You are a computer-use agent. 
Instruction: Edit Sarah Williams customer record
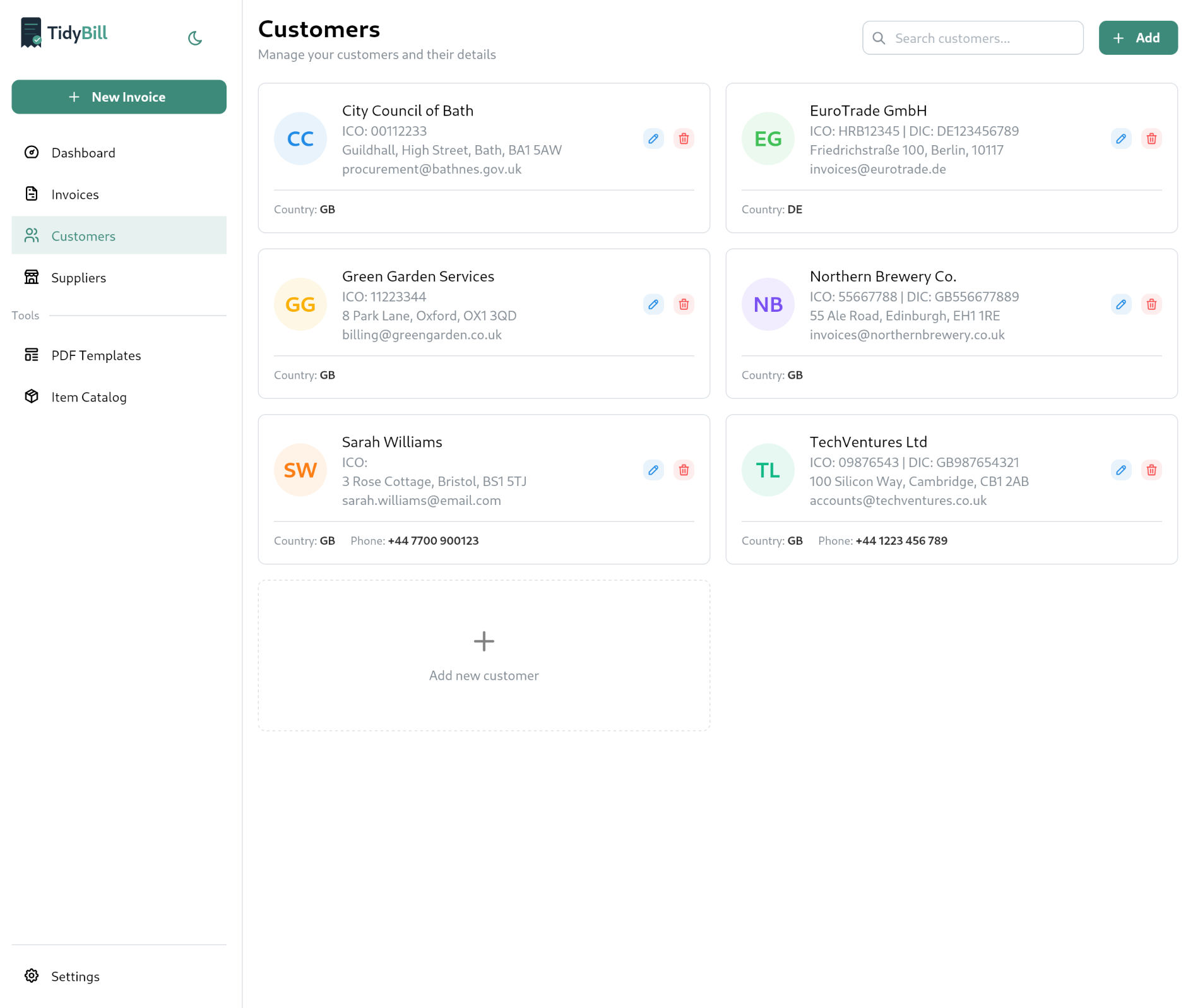click(653, 470)
